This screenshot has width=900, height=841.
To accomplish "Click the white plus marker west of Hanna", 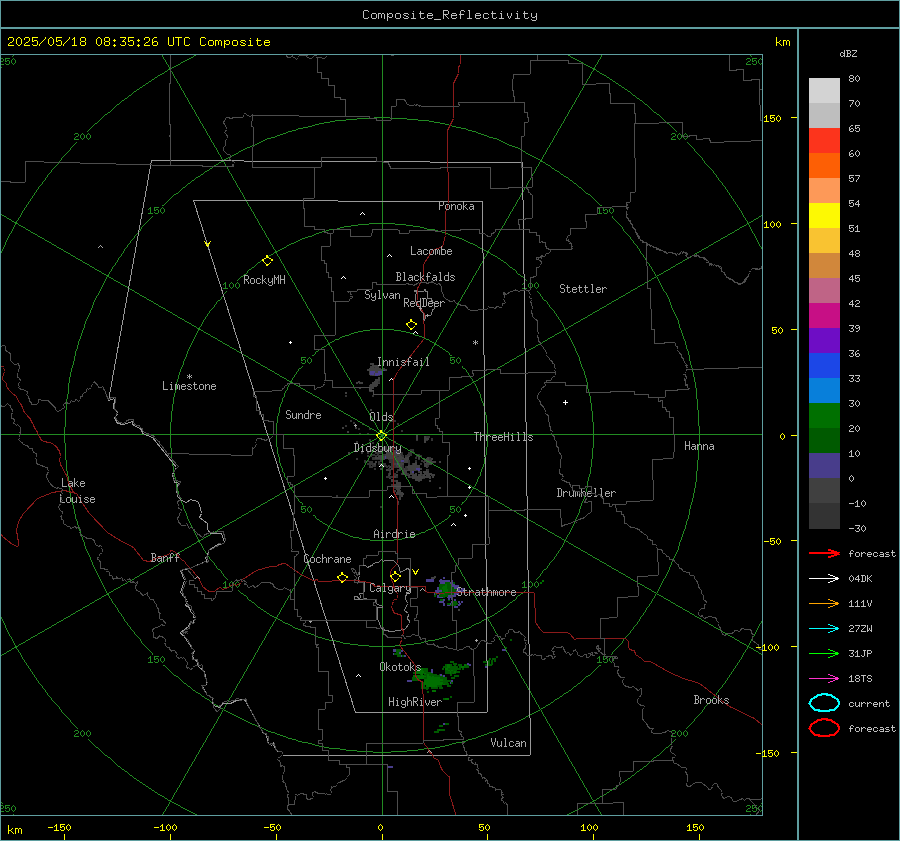I will [565, 402].
